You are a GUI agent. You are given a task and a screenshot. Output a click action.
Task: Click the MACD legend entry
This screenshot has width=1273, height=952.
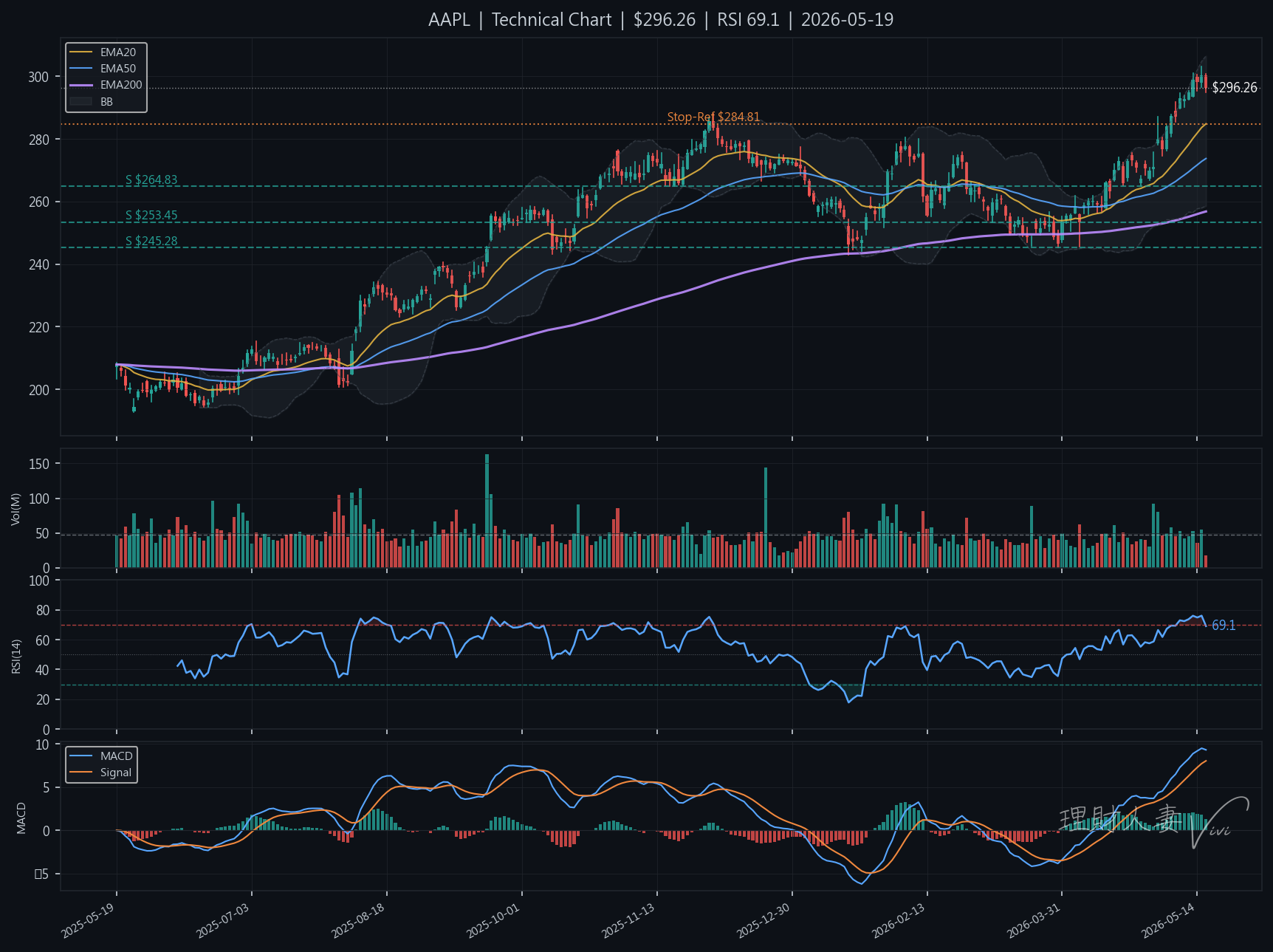[x=100, y=756]
